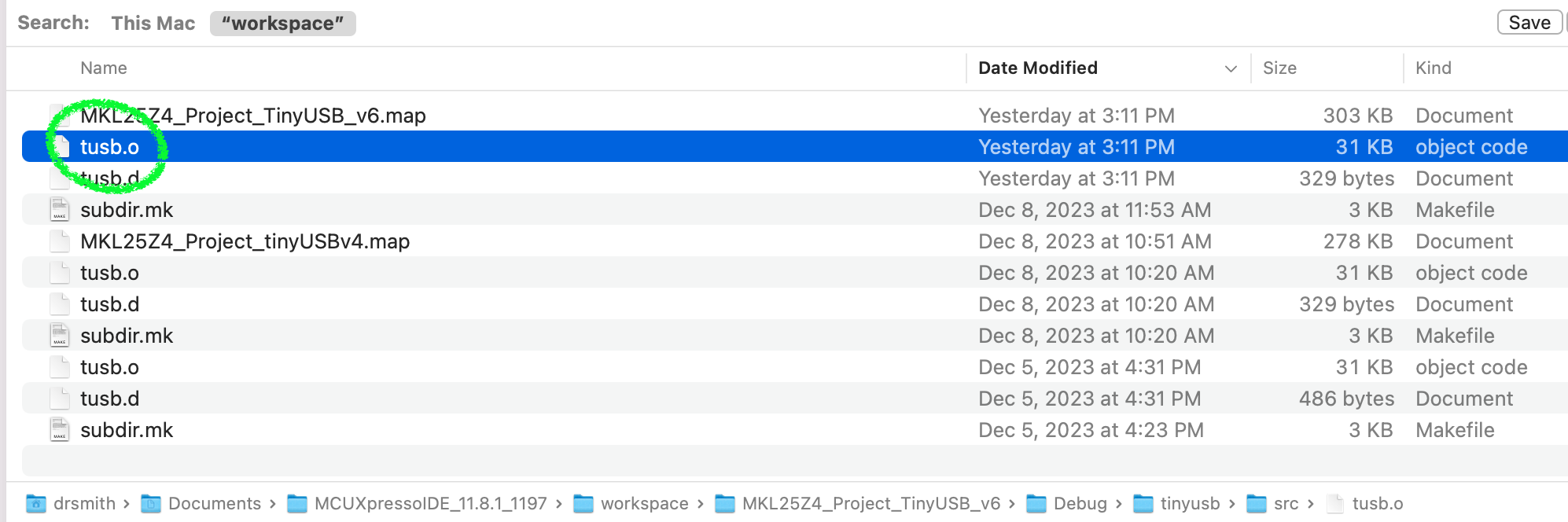Screen dimensions: 1568x522
Task: Click the Makefile icon for the Dec 8, 11:53 AM subdir.mk
Action: pos(60,210)
